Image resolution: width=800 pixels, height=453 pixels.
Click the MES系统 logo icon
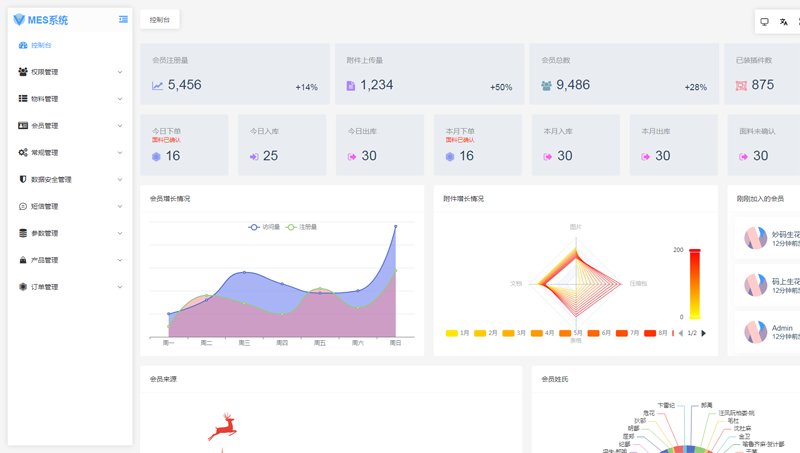pos(19,19)
